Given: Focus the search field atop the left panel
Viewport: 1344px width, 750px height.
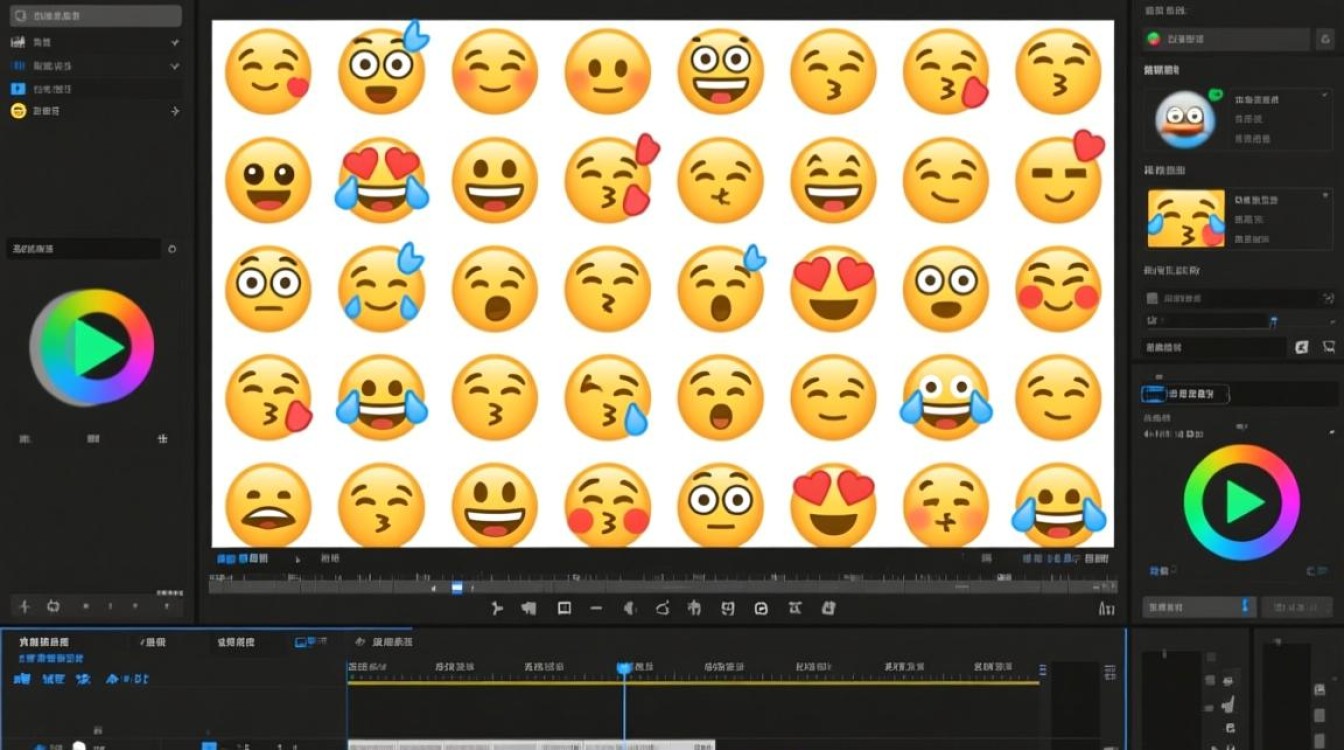Looking at the screenshot, I should point(95,16).
